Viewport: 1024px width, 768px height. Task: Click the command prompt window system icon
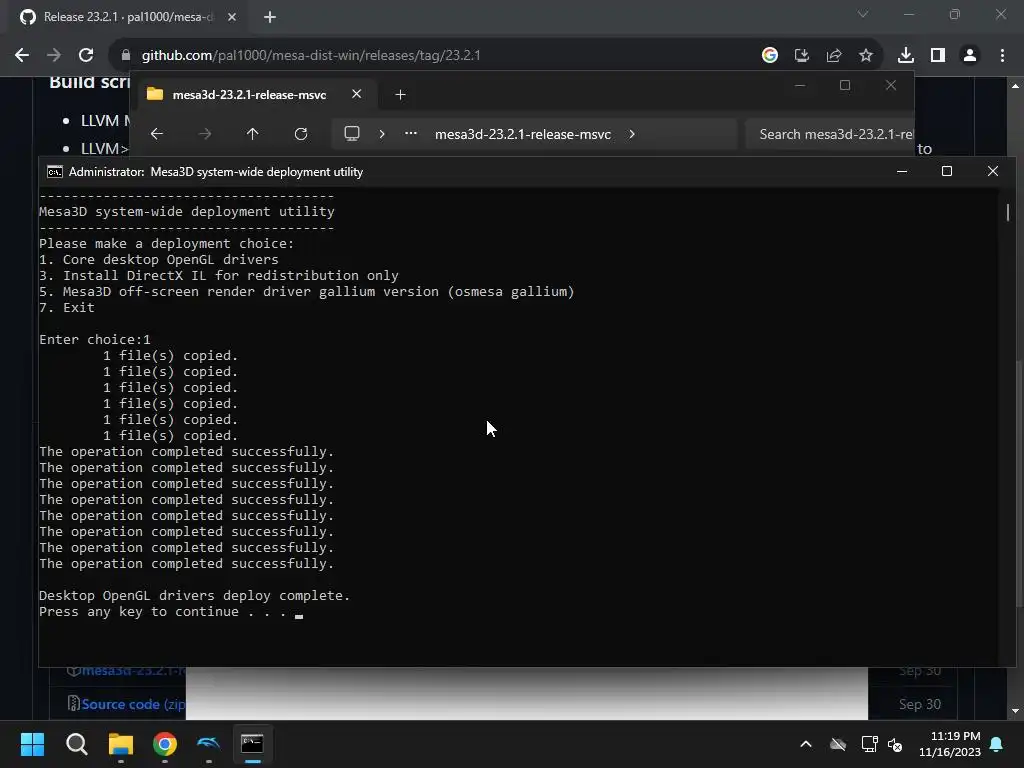[55, 172]
